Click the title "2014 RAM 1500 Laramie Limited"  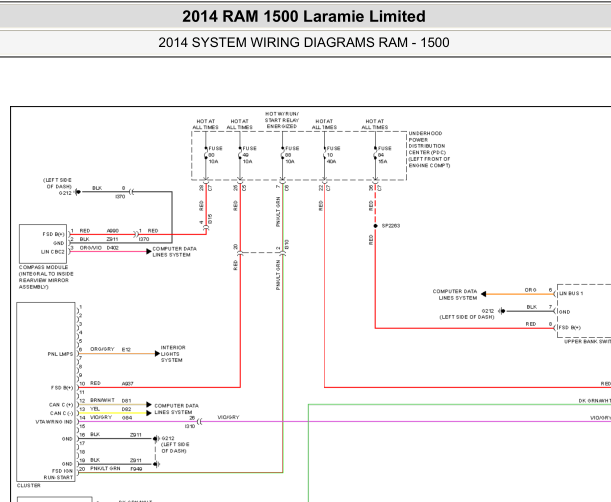304,16
